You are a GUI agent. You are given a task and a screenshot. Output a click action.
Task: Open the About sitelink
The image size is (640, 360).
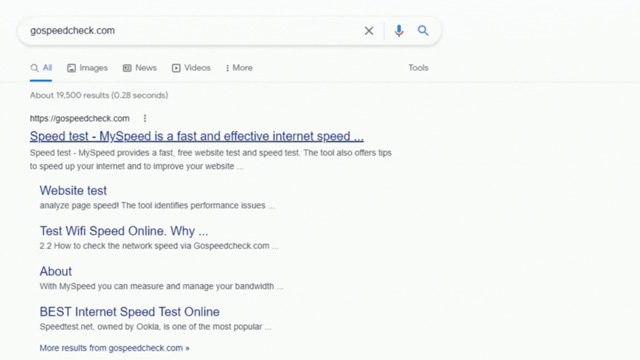click(56, 271)
